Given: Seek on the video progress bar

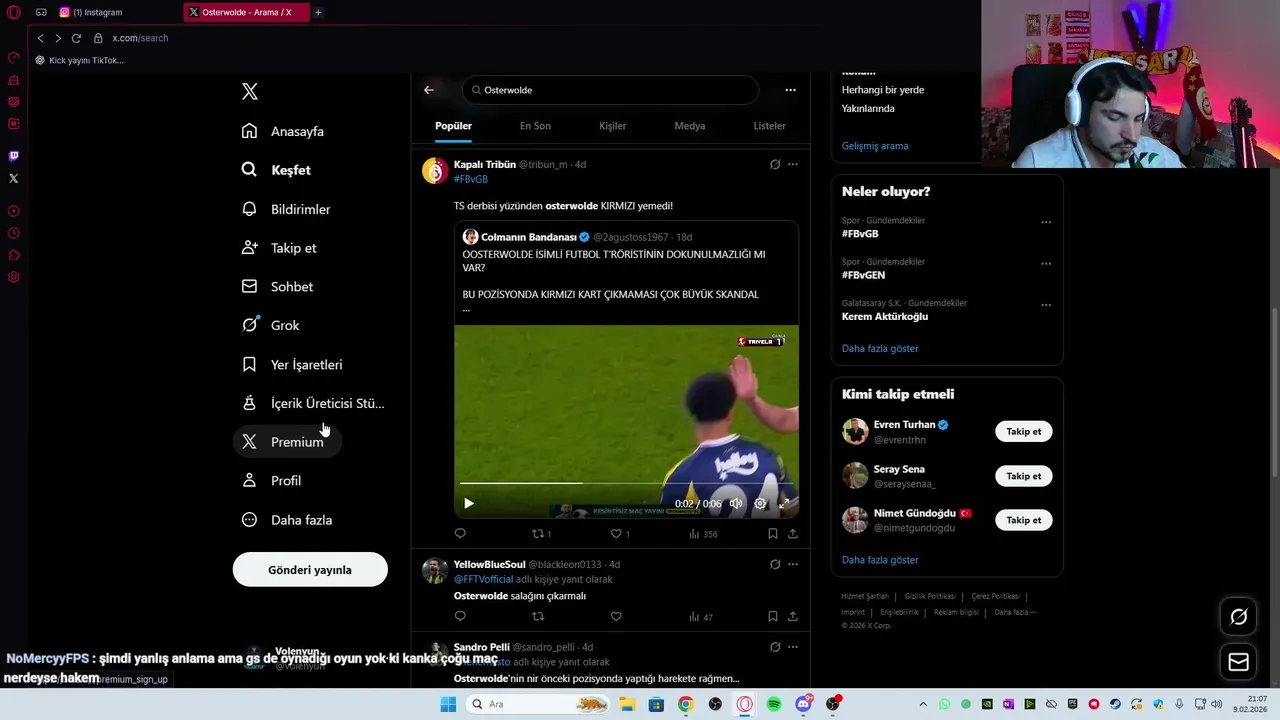Looking at the screenshot, I should [626, 484].
